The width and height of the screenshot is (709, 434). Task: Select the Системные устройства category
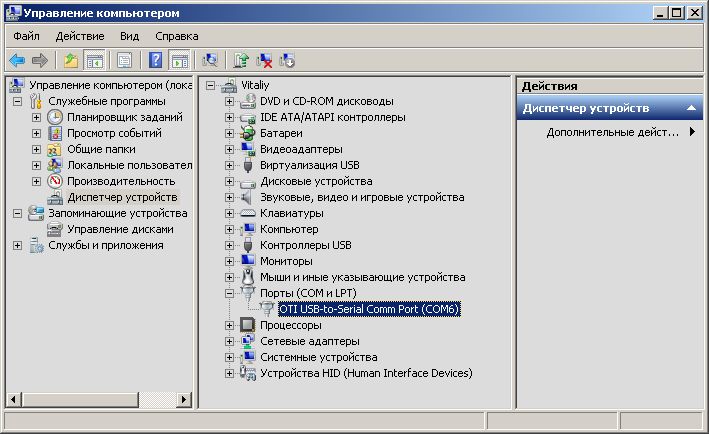(319, 357)
